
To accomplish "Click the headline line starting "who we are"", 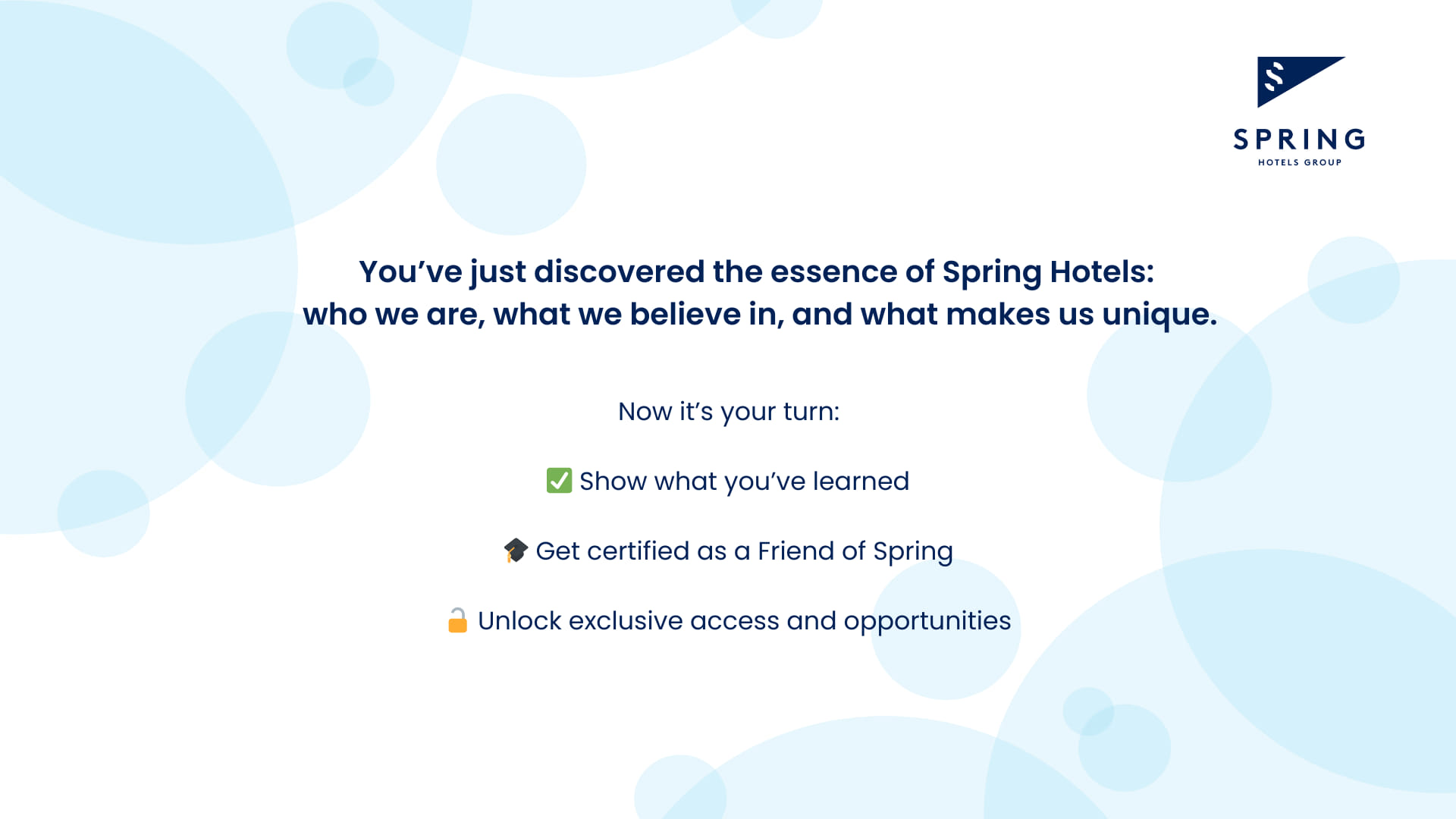I will [x=760, y=314].
